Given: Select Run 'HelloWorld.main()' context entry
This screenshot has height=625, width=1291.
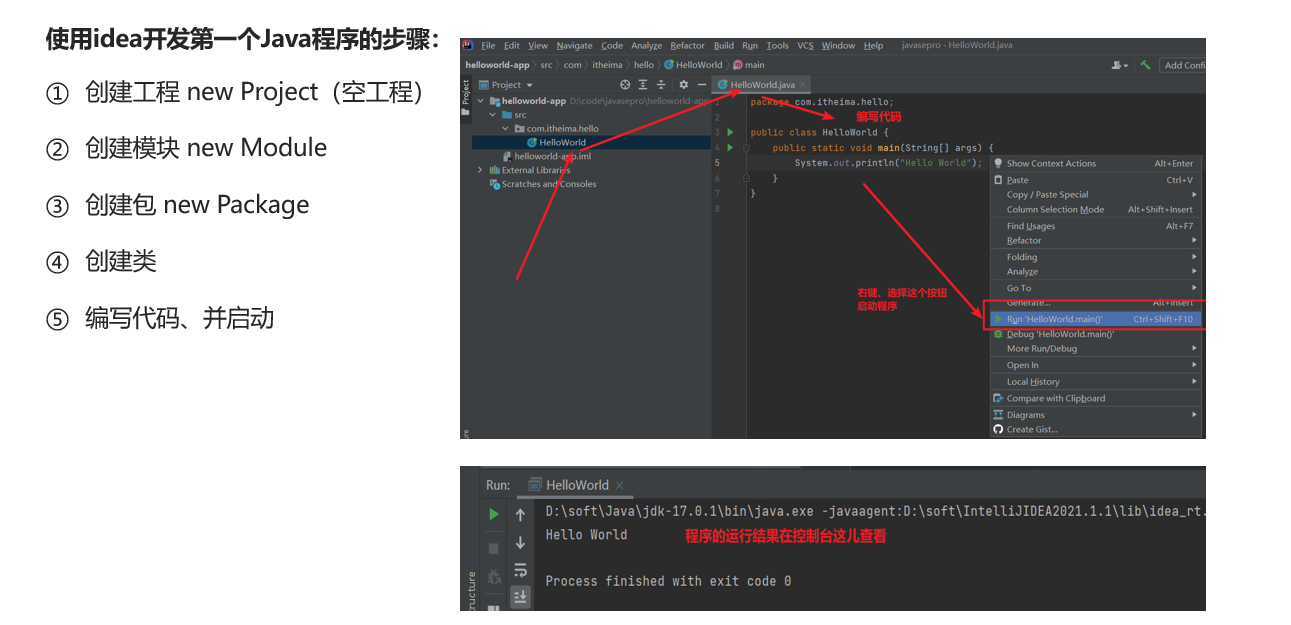Looking at the screenshot, I should pyautogui.click(x=1095, y=319).
